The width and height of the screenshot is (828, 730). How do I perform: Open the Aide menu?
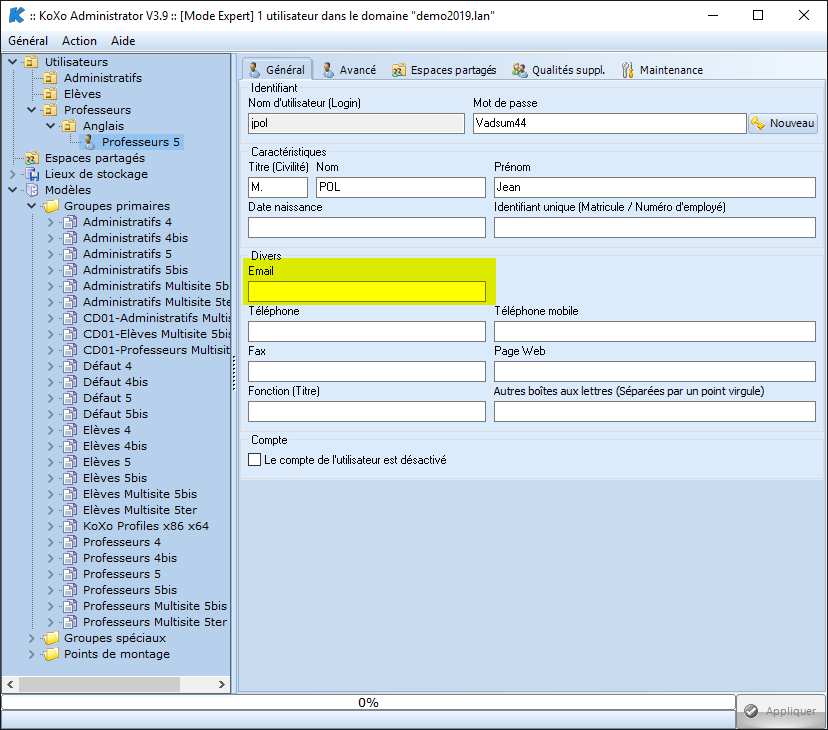click(123, 41)
